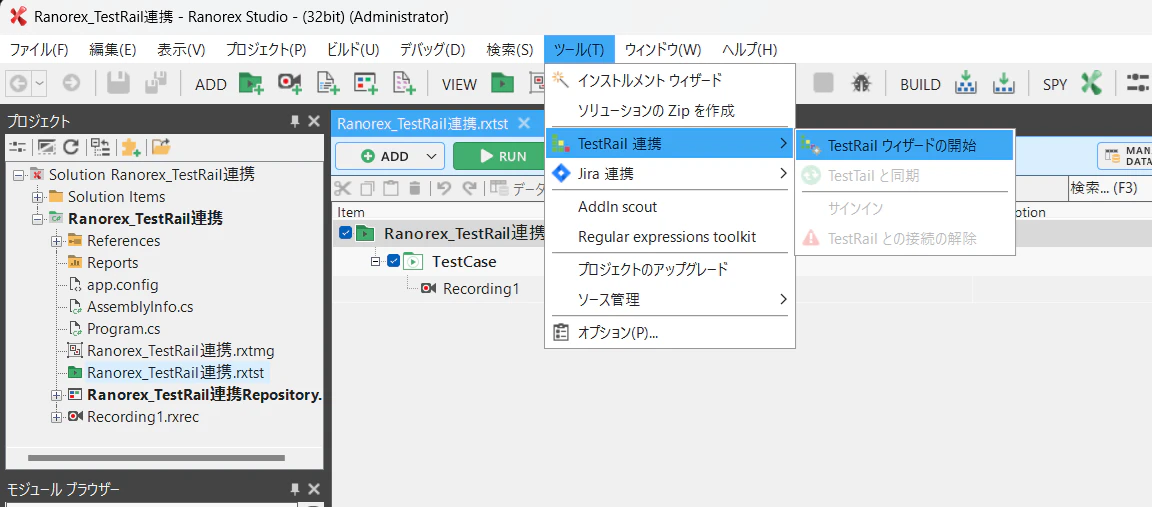Click the Build solution icon after BUILD label

(x=966, y=83)
